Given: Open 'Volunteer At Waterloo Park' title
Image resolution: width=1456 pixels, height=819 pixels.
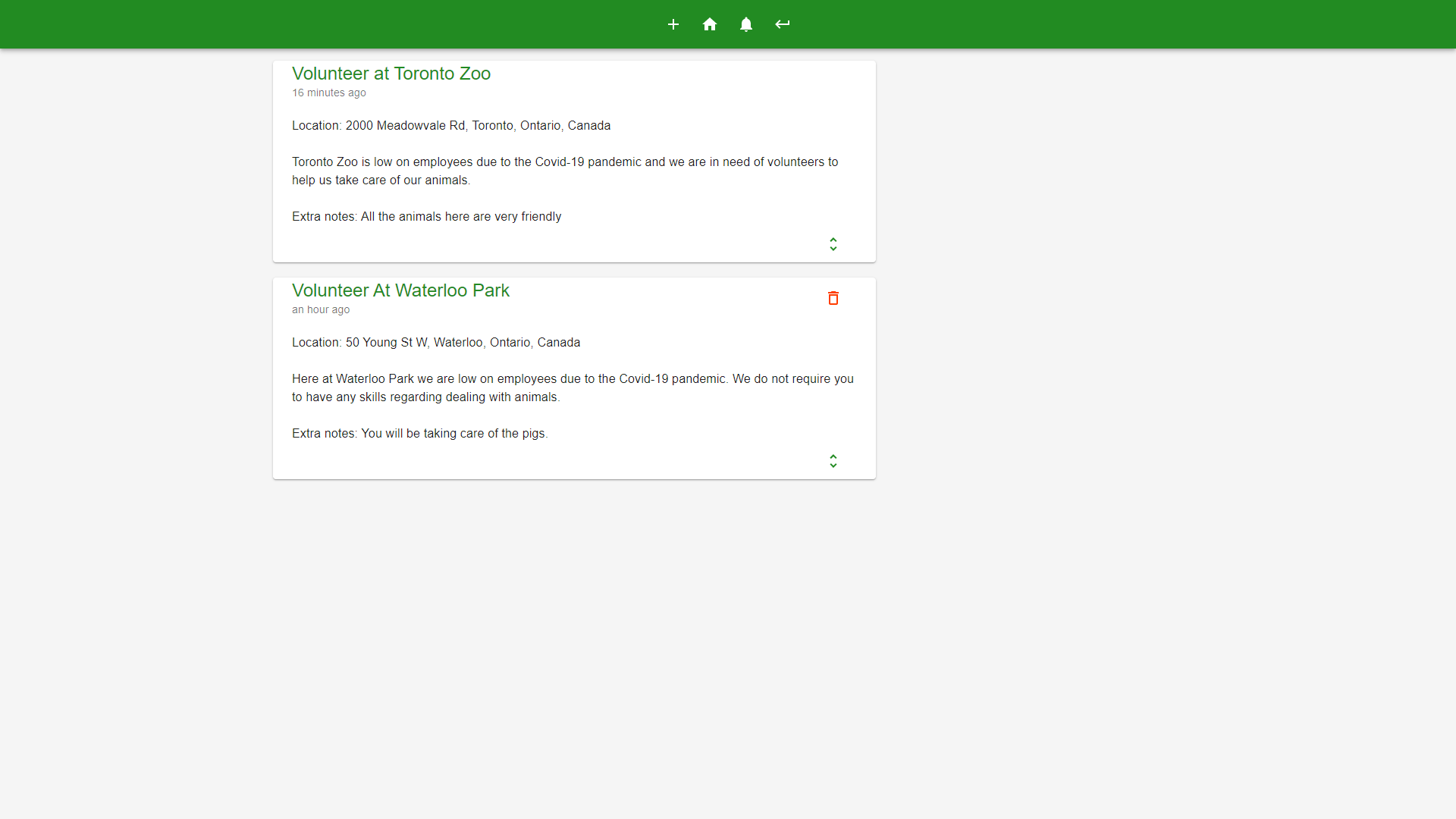Looking at the screenshot, I should click(400, 290).
